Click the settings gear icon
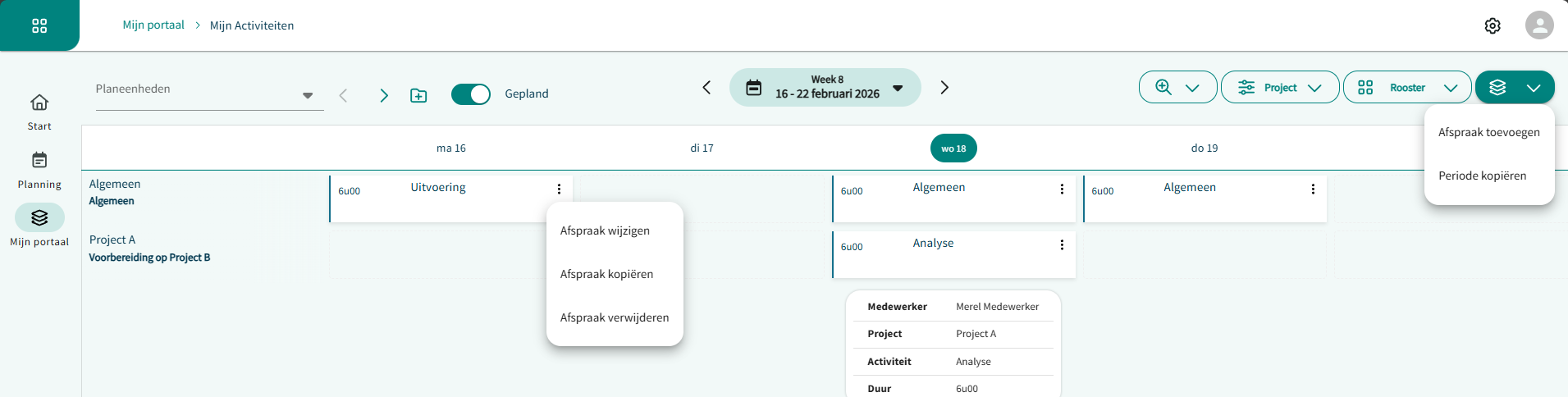 [1493, 26]
